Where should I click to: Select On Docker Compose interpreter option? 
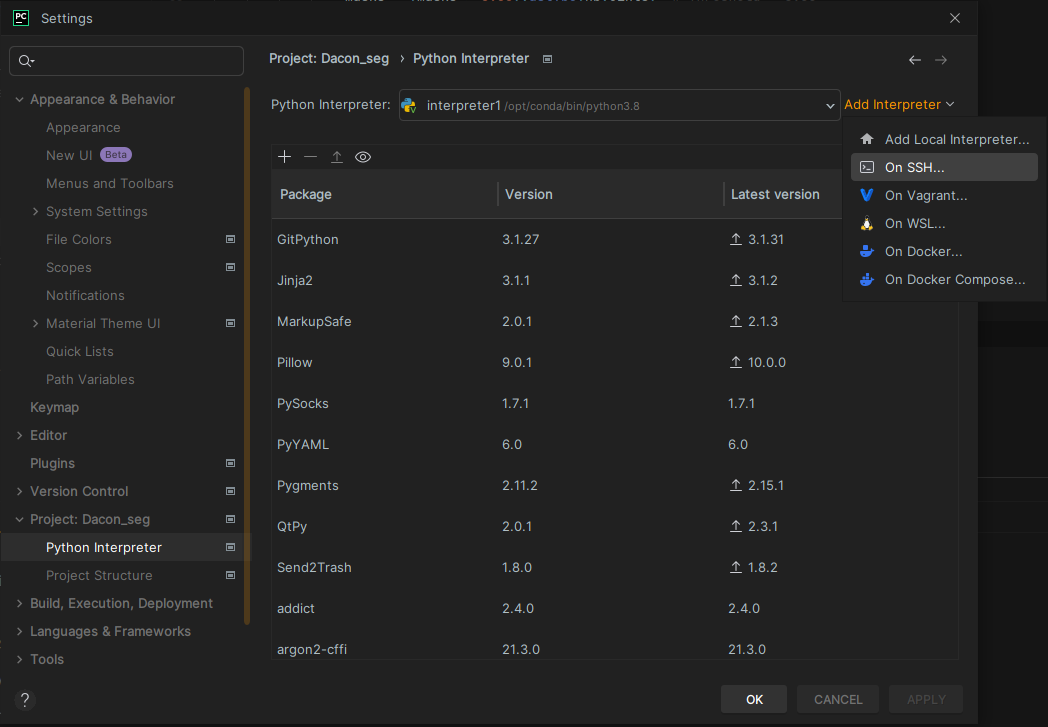click(x=944, y=279)
